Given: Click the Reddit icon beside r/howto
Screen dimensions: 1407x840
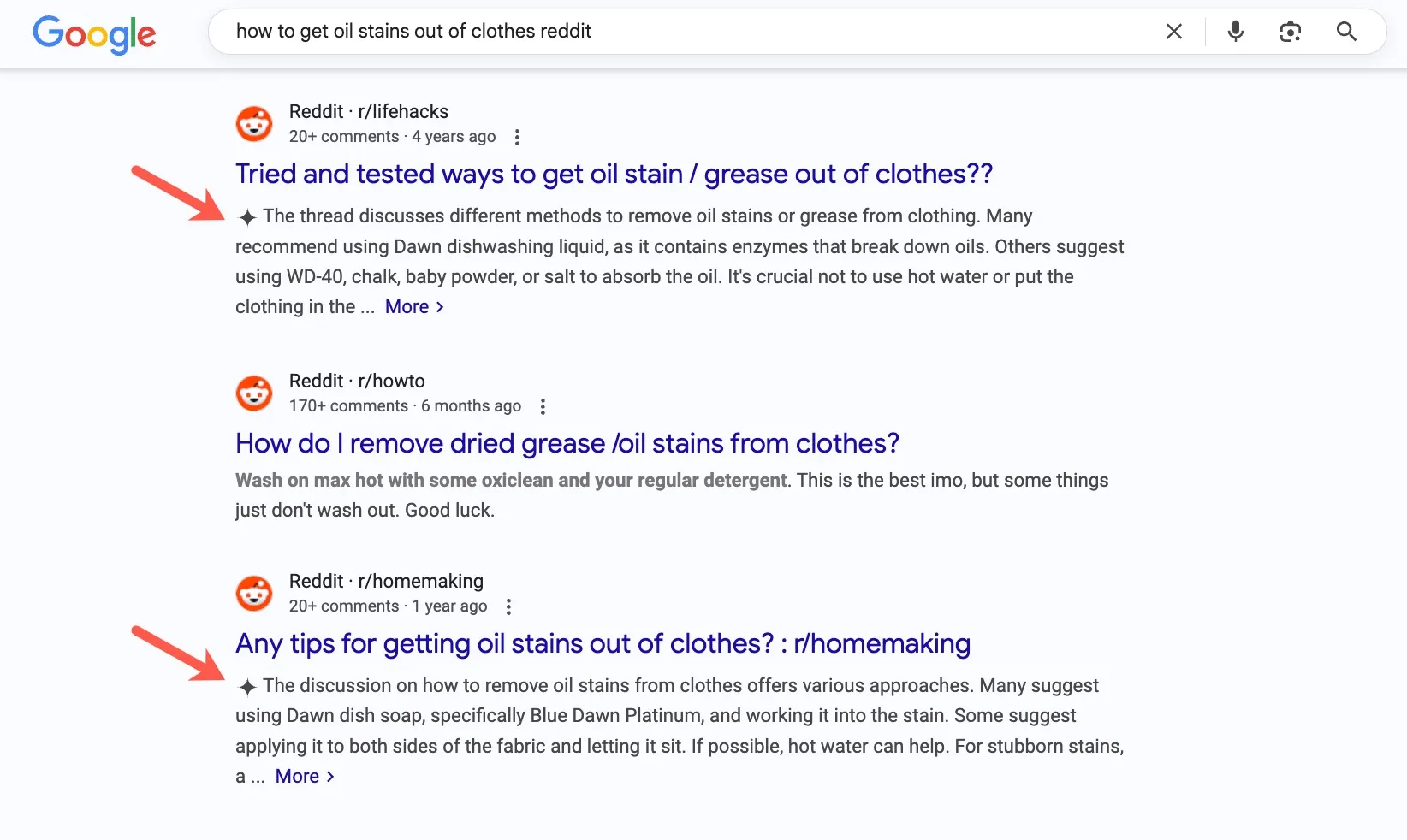Looking at the screenshot, I should click(254, 393).
